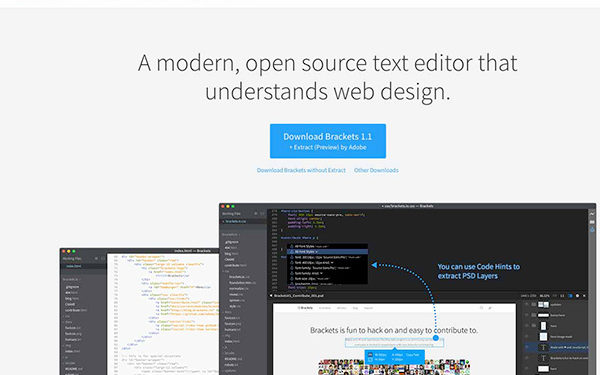Click Working Files gear icon in dark editor

[256, 214]
